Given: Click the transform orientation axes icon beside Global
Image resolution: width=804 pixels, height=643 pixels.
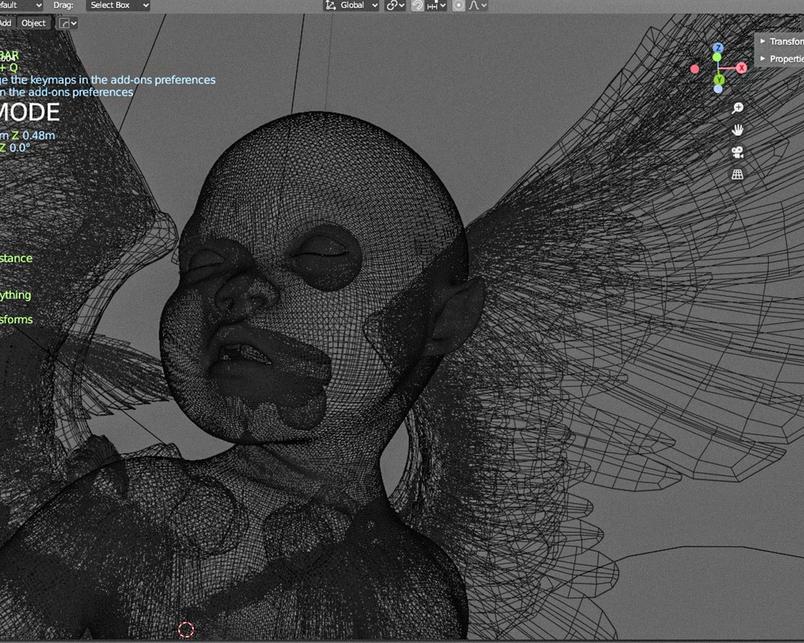Looking at the screenshot, I should pos(331,5).
